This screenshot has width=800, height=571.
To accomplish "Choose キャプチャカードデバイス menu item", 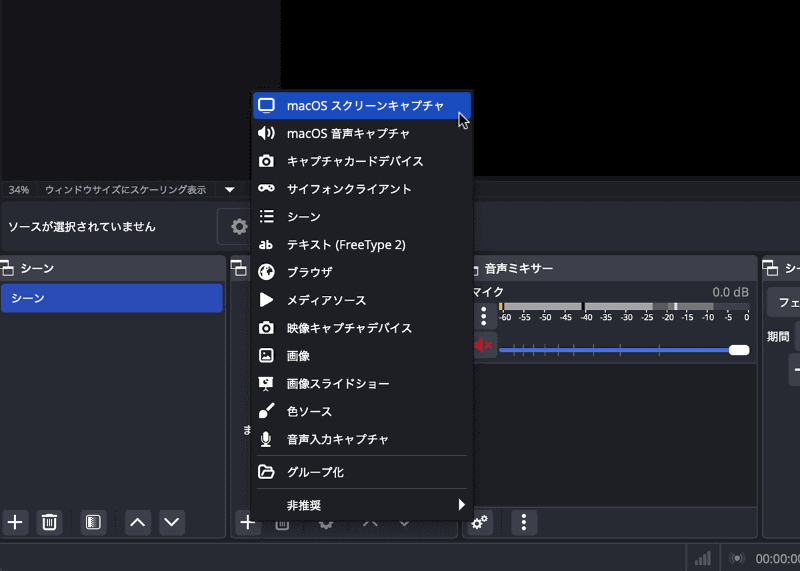I will [362, 161].
